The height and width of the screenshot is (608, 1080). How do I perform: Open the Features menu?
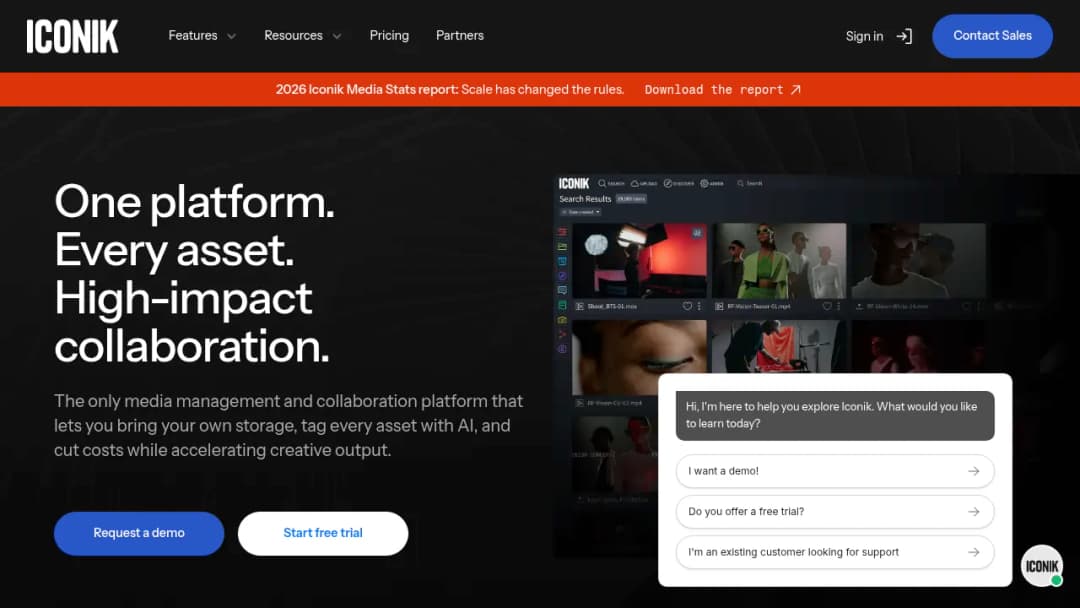(192, 36)
